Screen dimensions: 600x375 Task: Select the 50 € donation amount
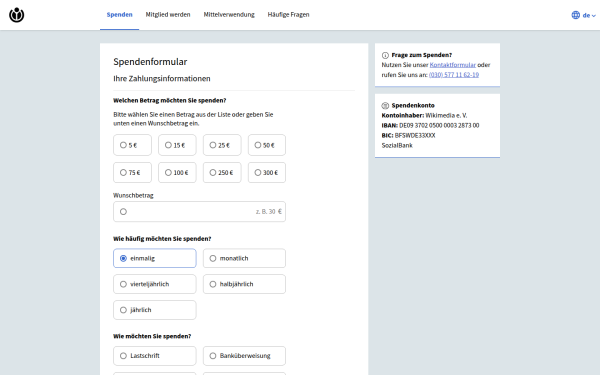pyautogui.click(x=267, y=145)
